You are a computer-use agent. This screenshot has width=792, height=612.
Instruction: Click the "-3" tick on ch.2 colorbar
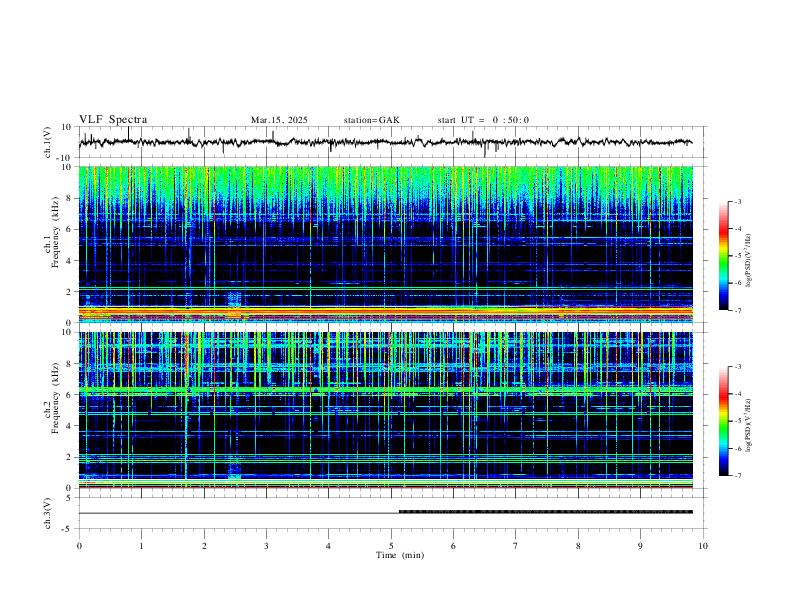coord(737,367)
